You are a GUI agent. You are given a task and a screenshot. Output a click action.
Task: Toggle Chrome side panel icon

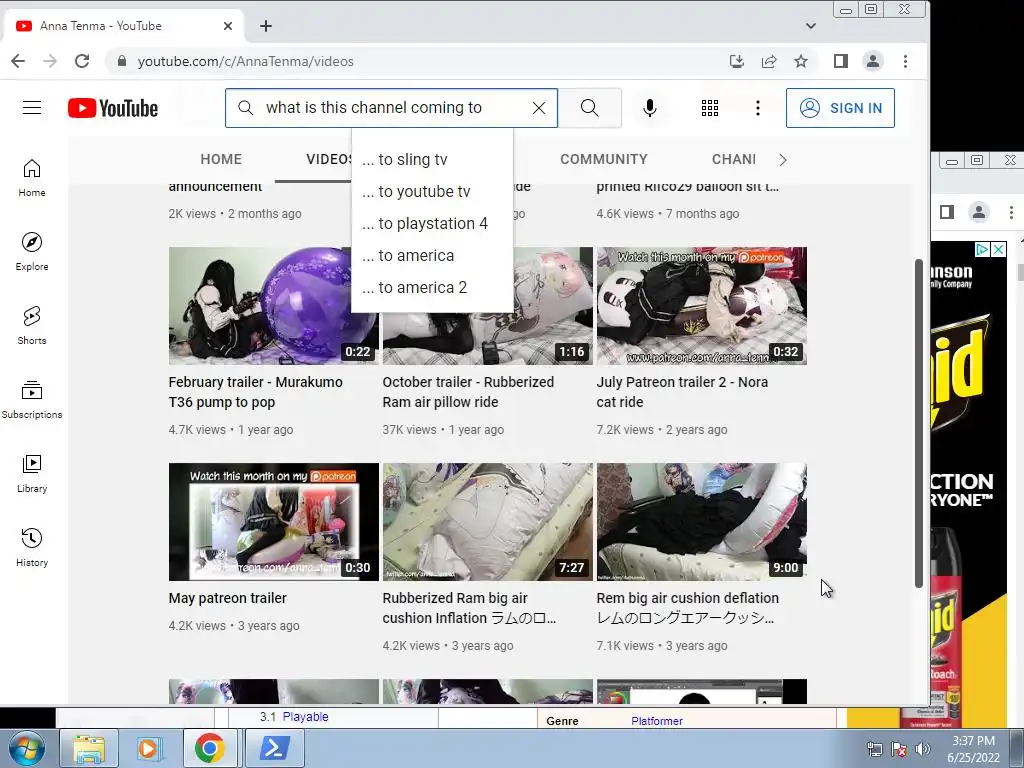[840, 61]
